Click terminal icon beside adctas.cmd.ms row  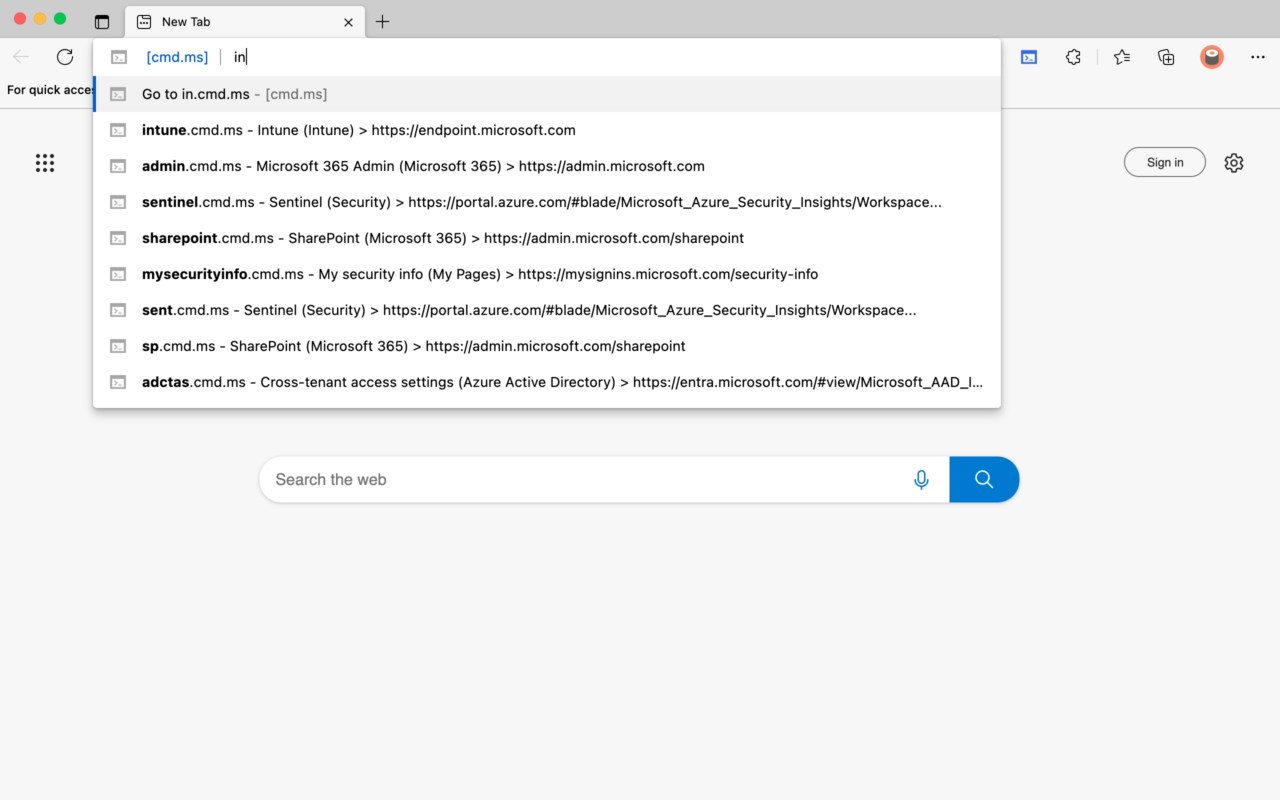click(x=118, y=382)
